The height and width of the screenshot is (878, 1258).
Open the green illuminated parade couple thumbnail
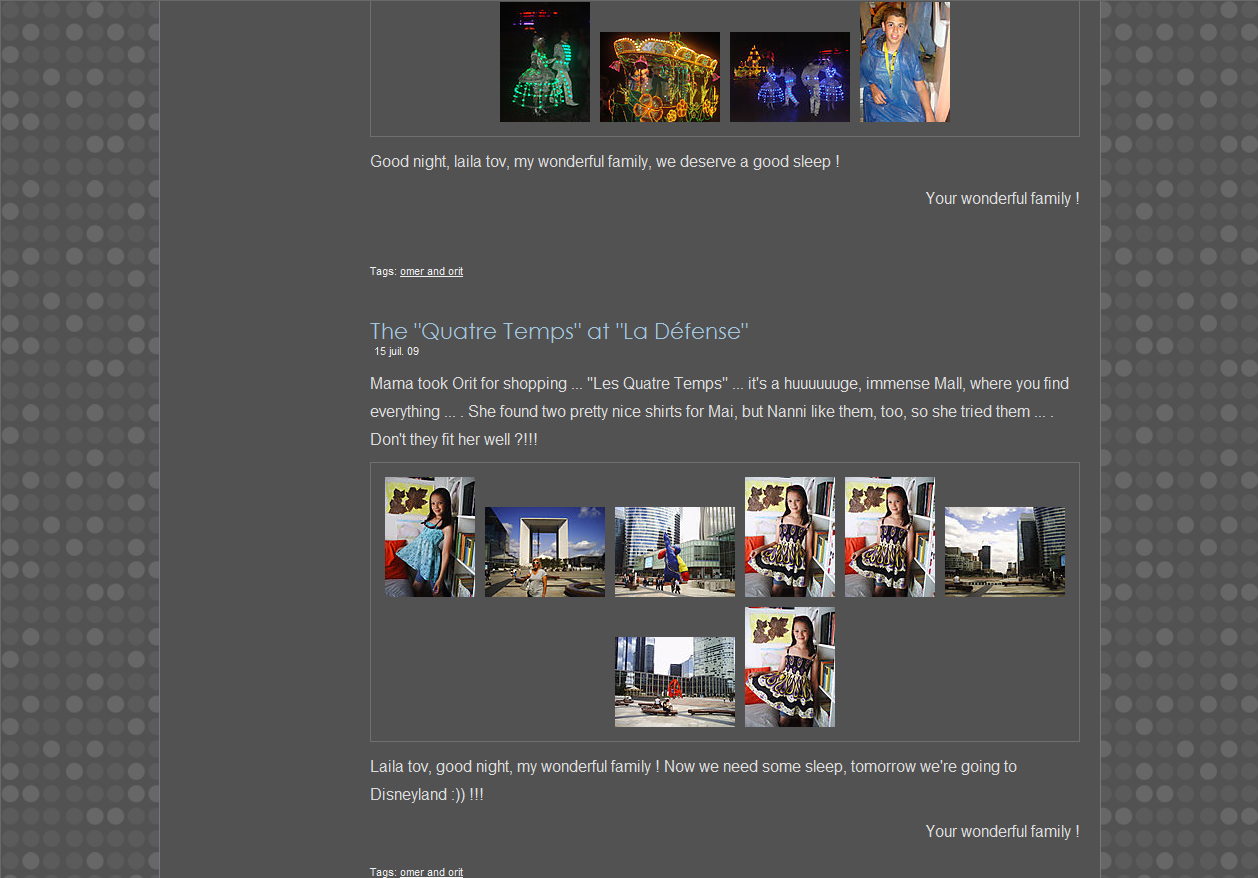544,62
